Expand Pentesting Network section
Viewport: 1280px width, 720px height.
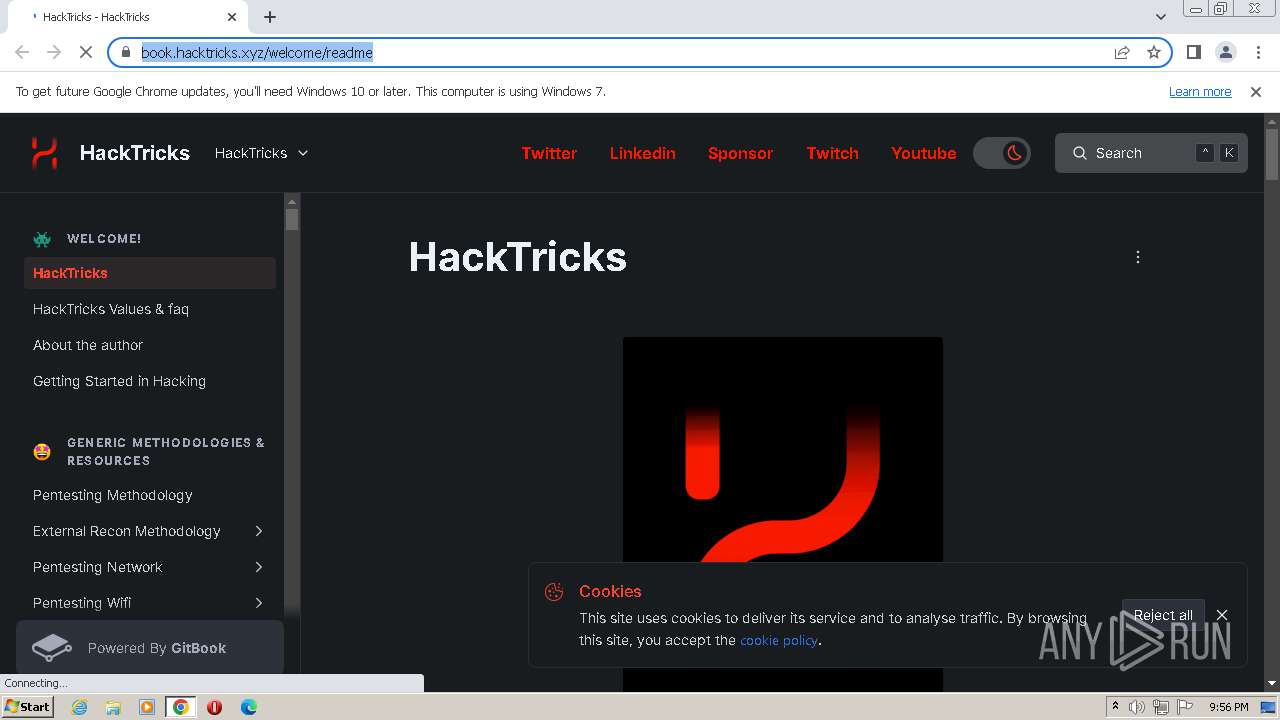click(258, 567)
